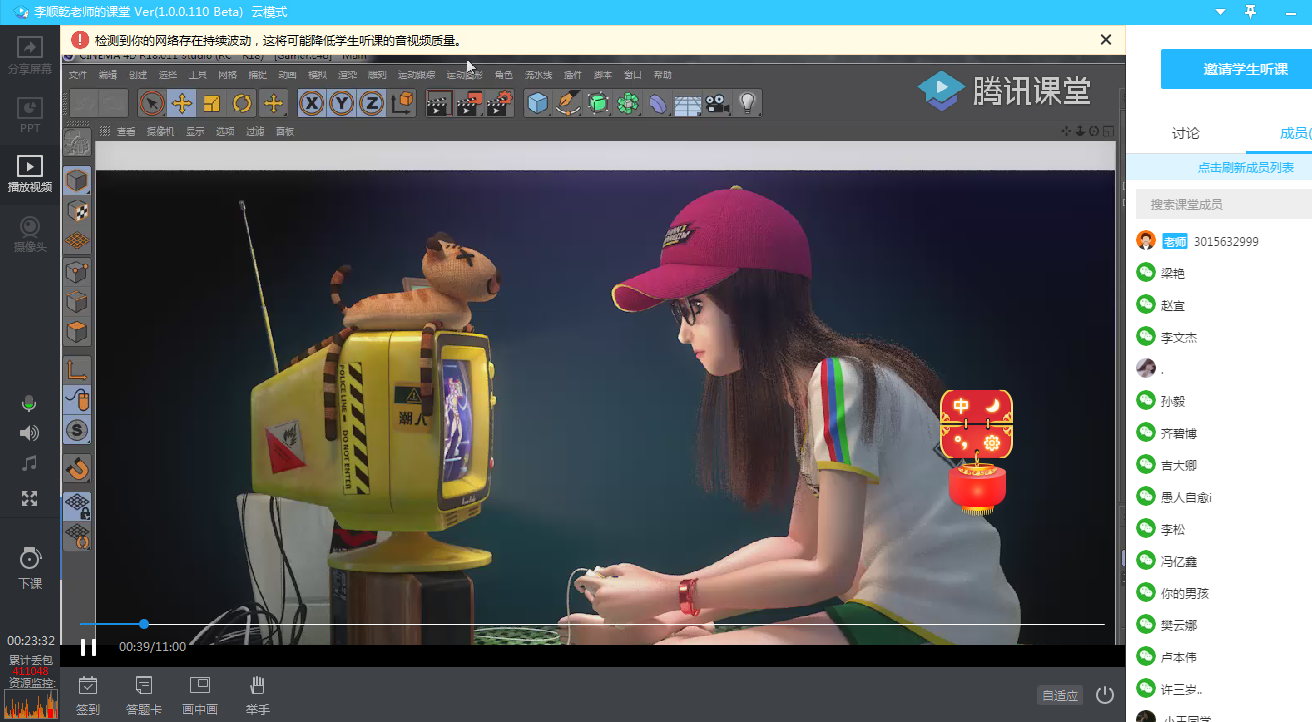Click the light bulb icon
Screen dimensions: 1312x722
coord(747,103)
